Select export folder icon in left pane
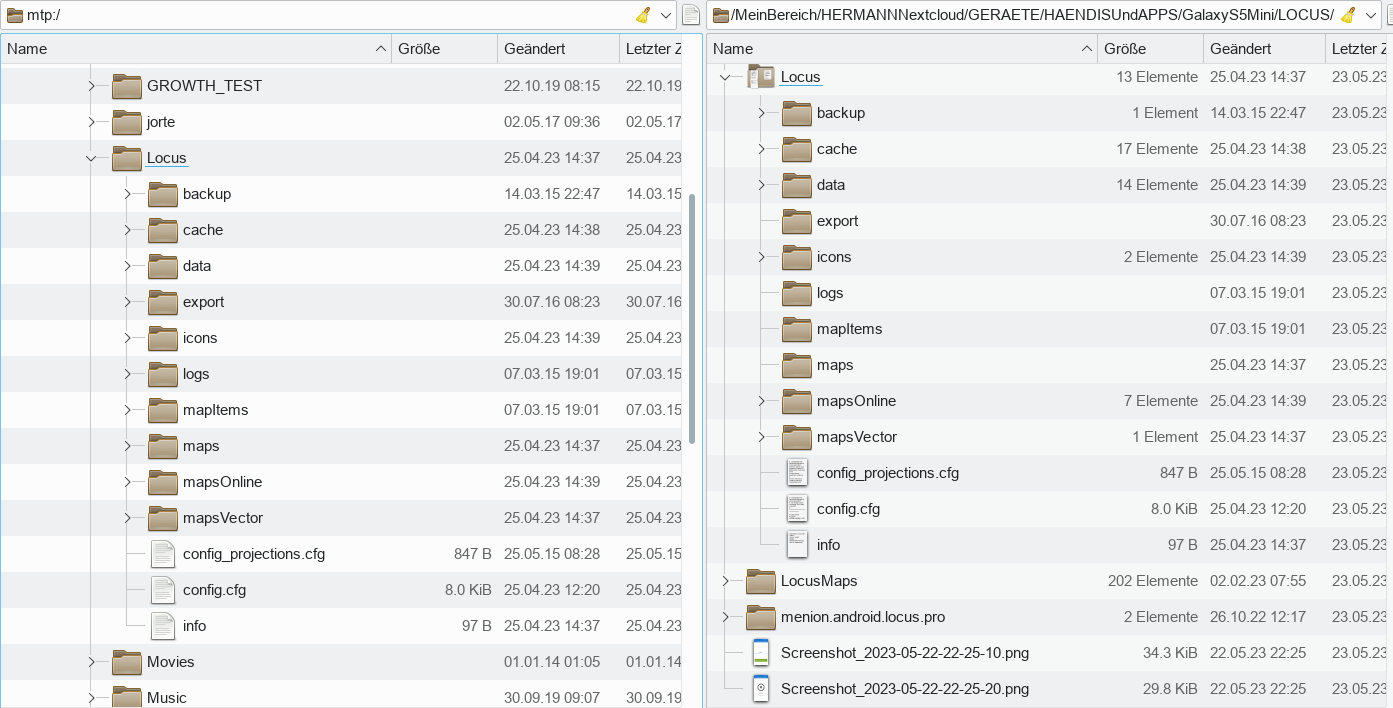Viewport: 1393px width, 708px height. click(x=163, y=302)
